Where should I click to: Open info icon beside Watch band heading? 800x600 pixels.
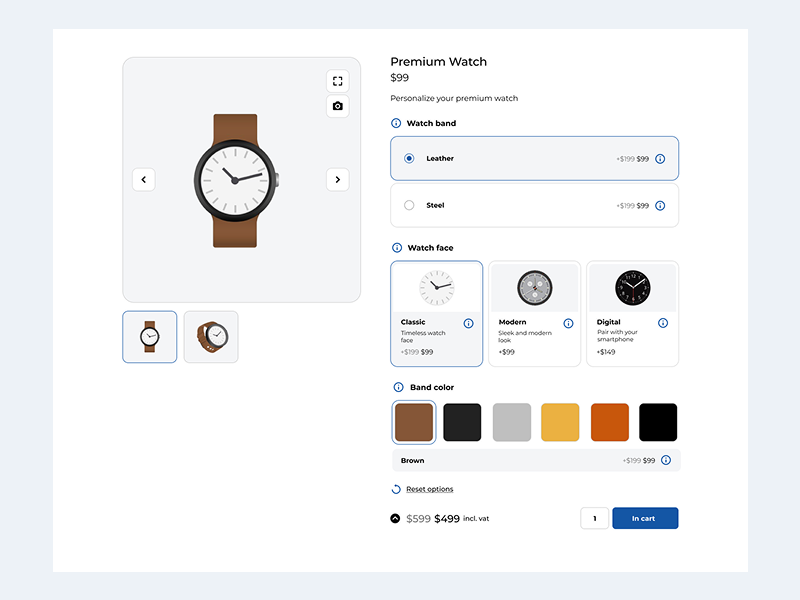click(396, 123)
